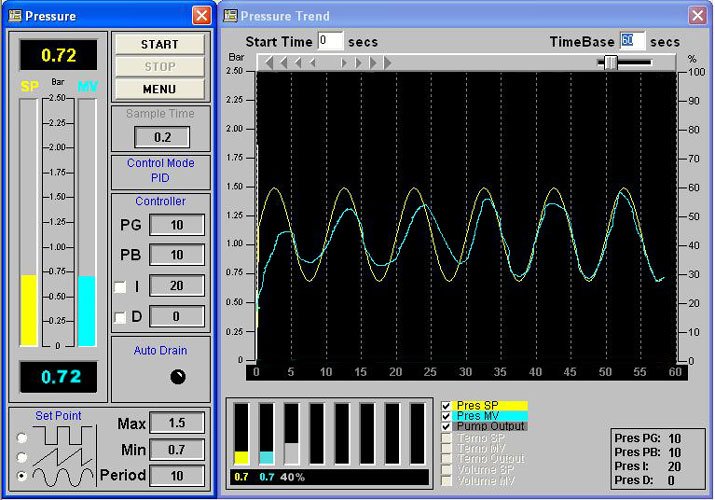Click the leftmost rewind arrow above chart
The width and height of the screenshot is (715, 500).
(268, 62)
